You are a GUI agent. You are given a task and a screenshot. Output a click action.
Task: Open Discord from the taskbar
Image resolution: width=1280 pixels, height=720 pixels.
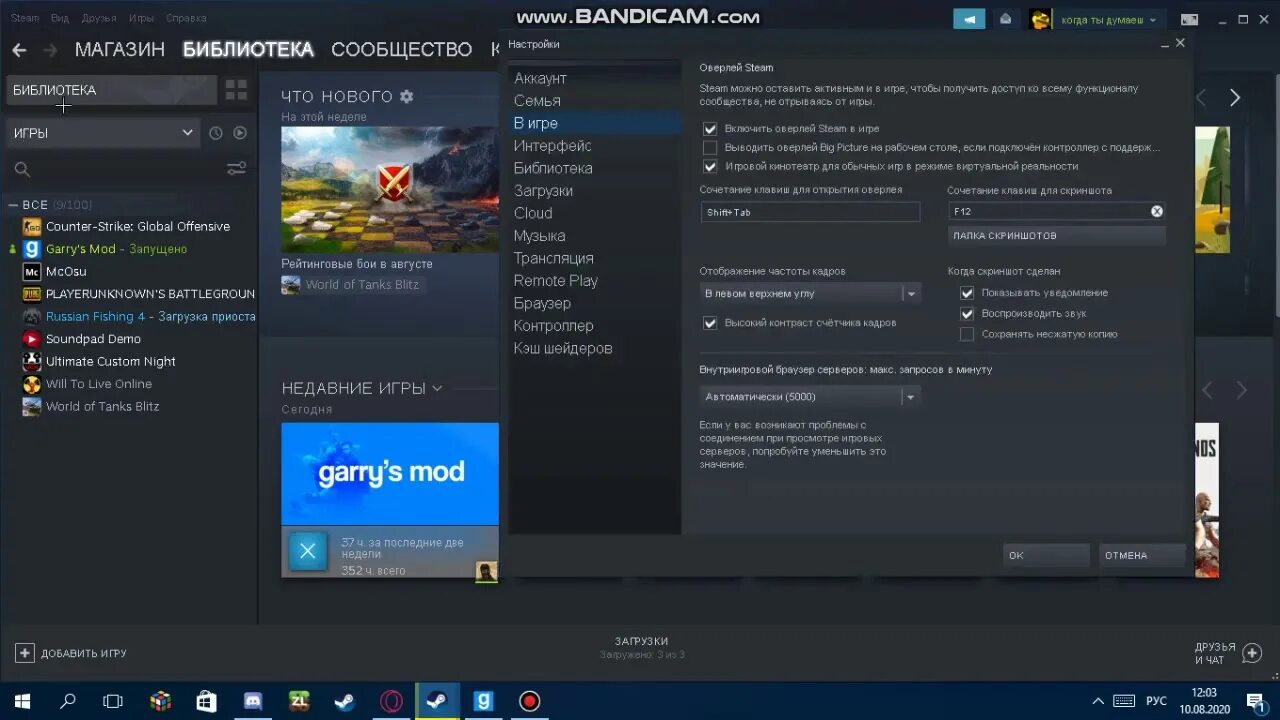pos(253,701)
